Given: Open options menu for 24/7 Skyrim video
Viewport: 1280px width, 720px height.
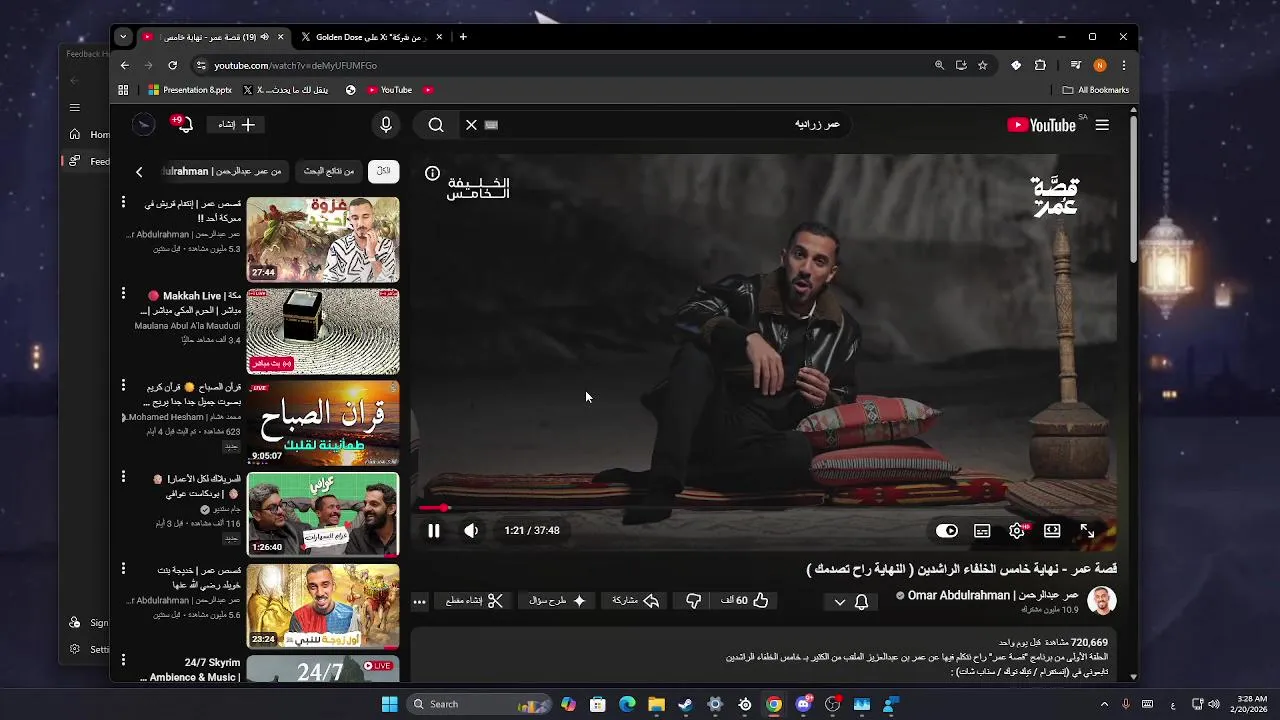Looking at the screenshot, I should click(124, 661).
